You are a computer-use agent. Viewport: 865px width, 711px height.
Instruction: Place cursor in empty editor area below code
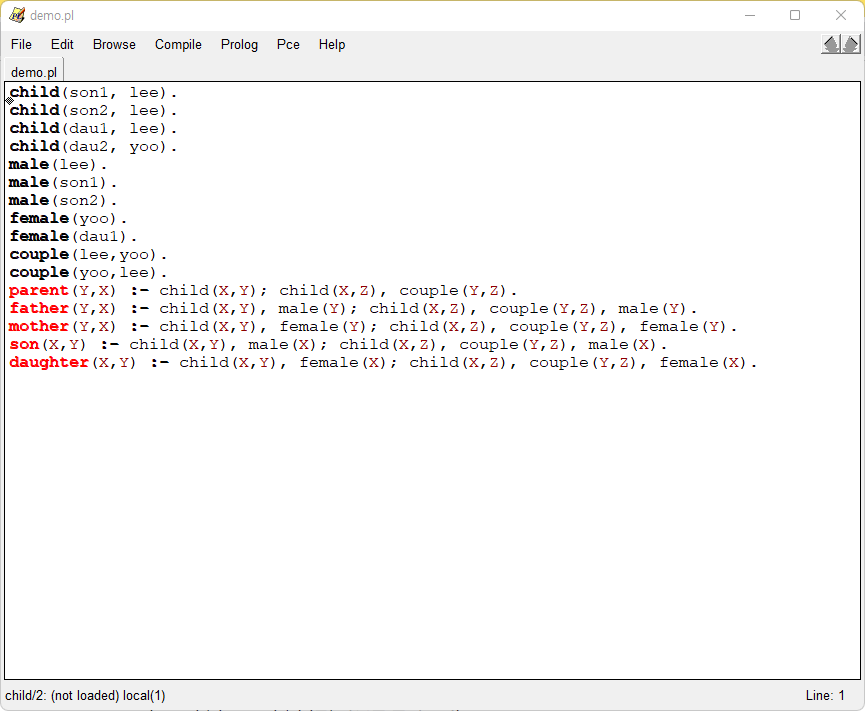[432, 524]
